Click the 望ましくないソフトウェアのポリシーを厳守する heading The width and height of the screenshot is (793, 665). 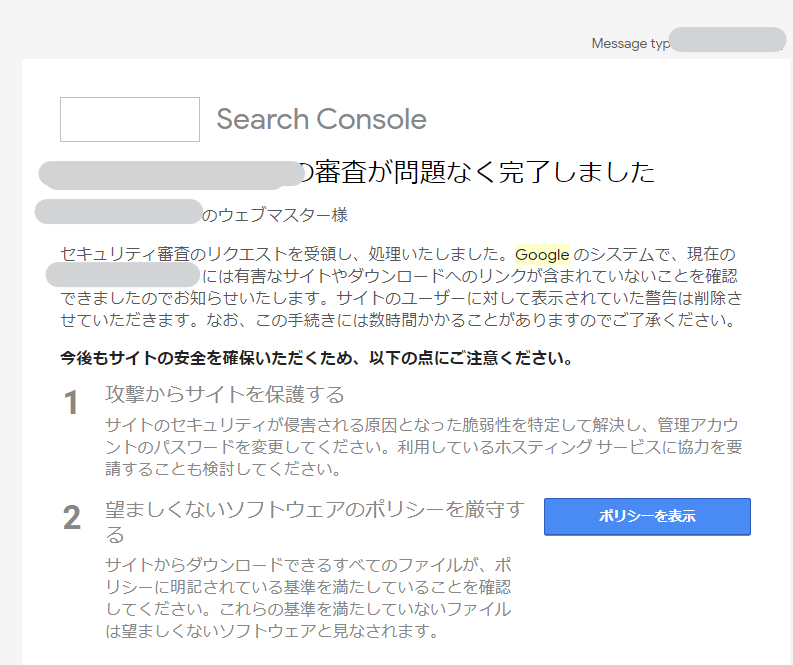tap(315, 521)
